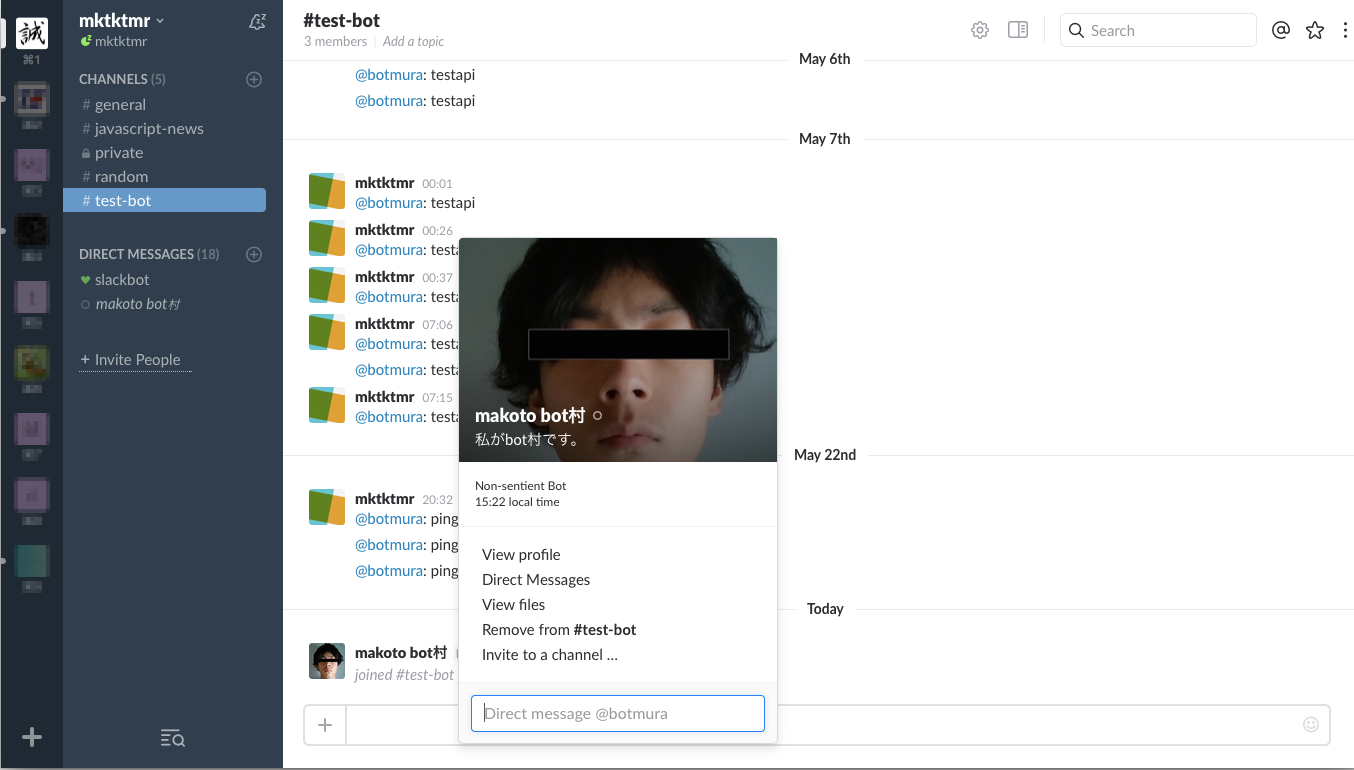1354x770 pixels.
Task: Click #test-bot channel title in header
Action: tap(342, 20)
